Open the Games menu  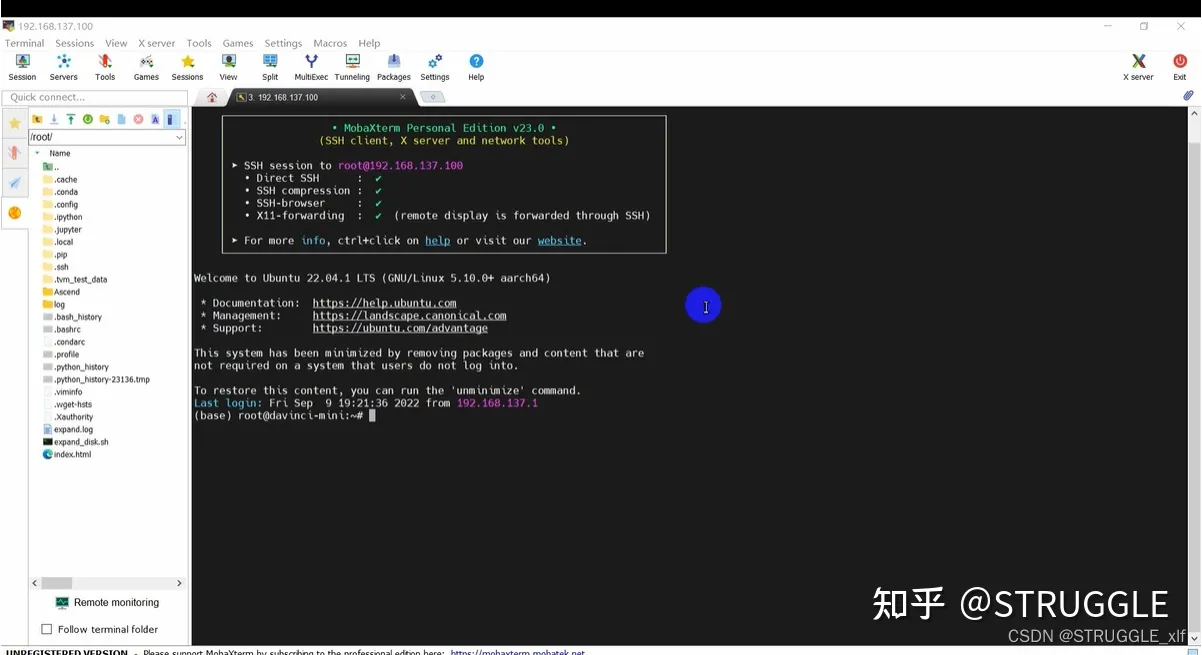[x=238, y=43]
